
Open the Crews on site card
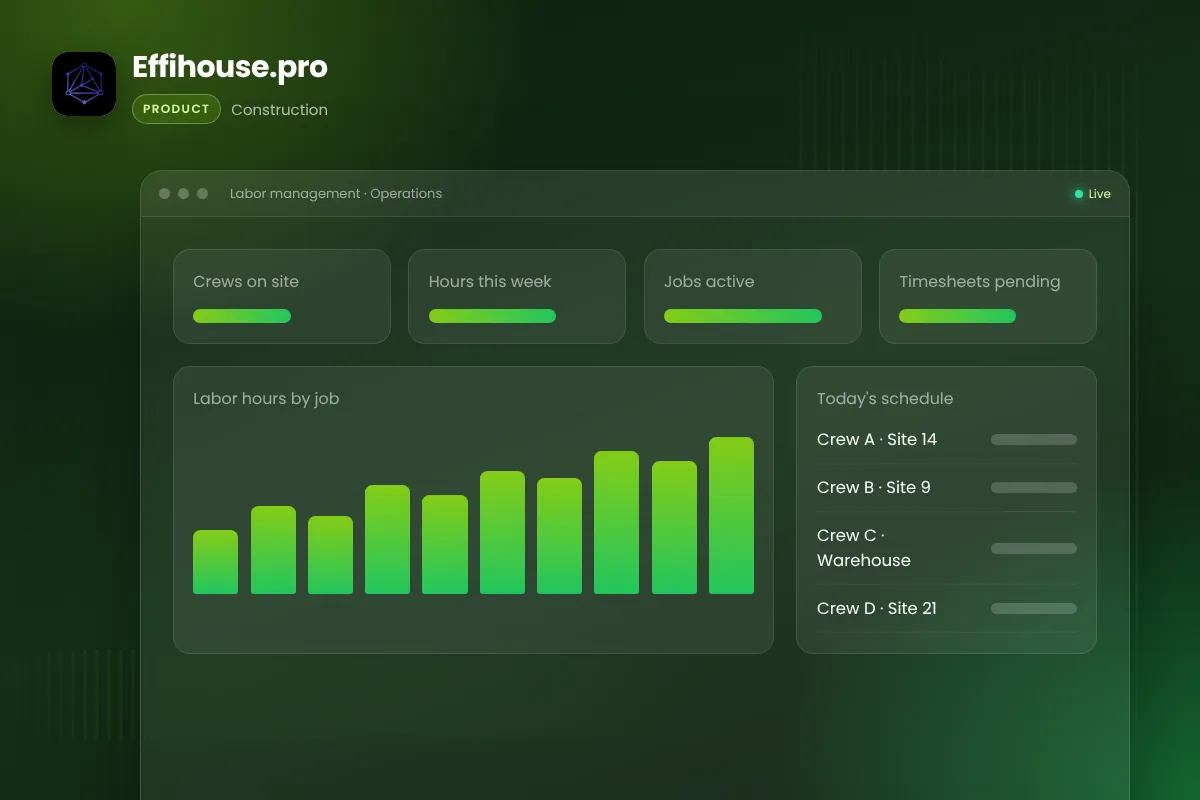click(282, 296)
